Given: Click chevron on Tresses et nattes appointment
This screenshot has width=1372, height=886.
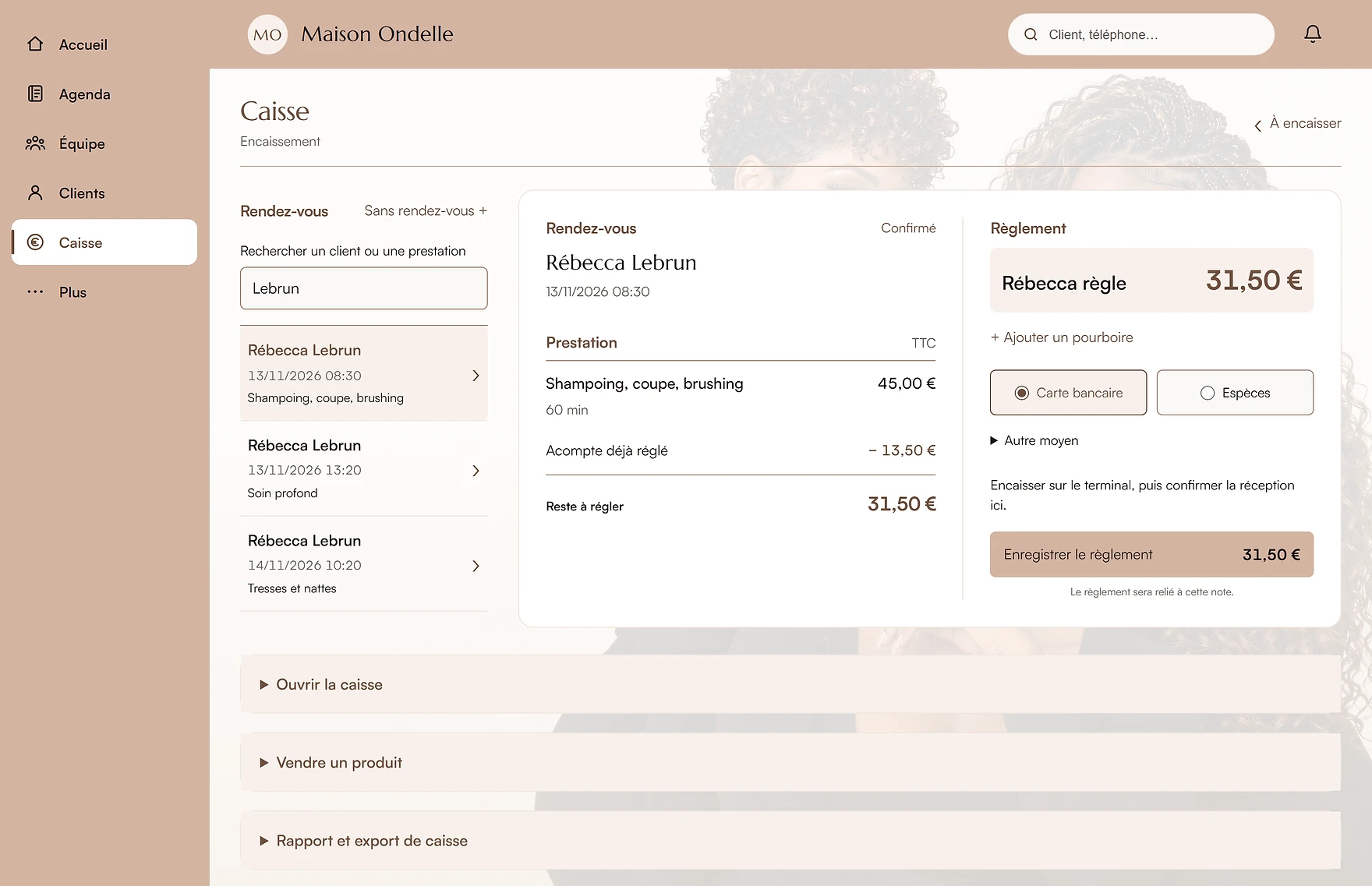Looking at the screenshot, I should (x=476, y=566).
